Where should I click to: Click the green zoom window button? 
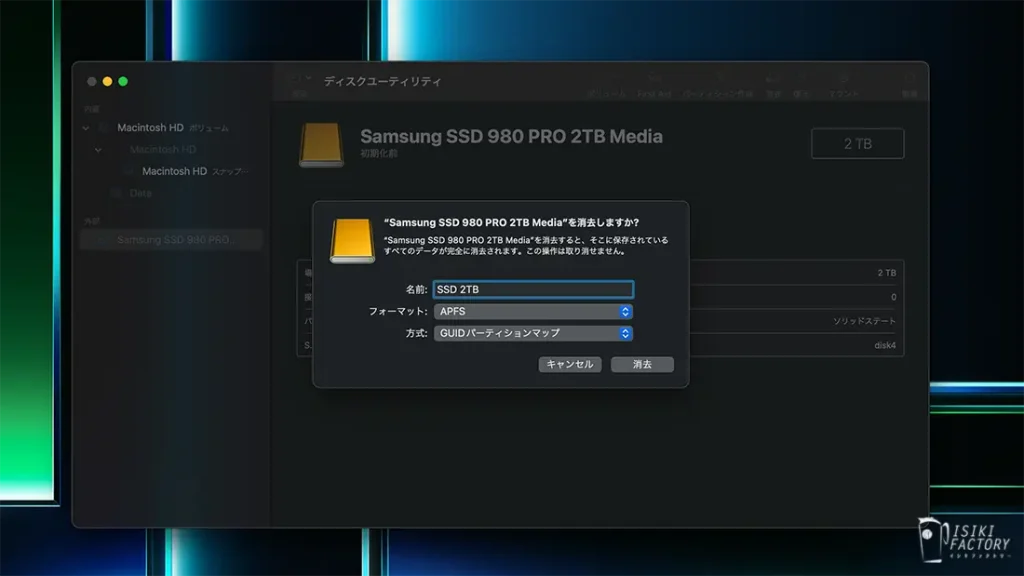[x=123, y=82]
